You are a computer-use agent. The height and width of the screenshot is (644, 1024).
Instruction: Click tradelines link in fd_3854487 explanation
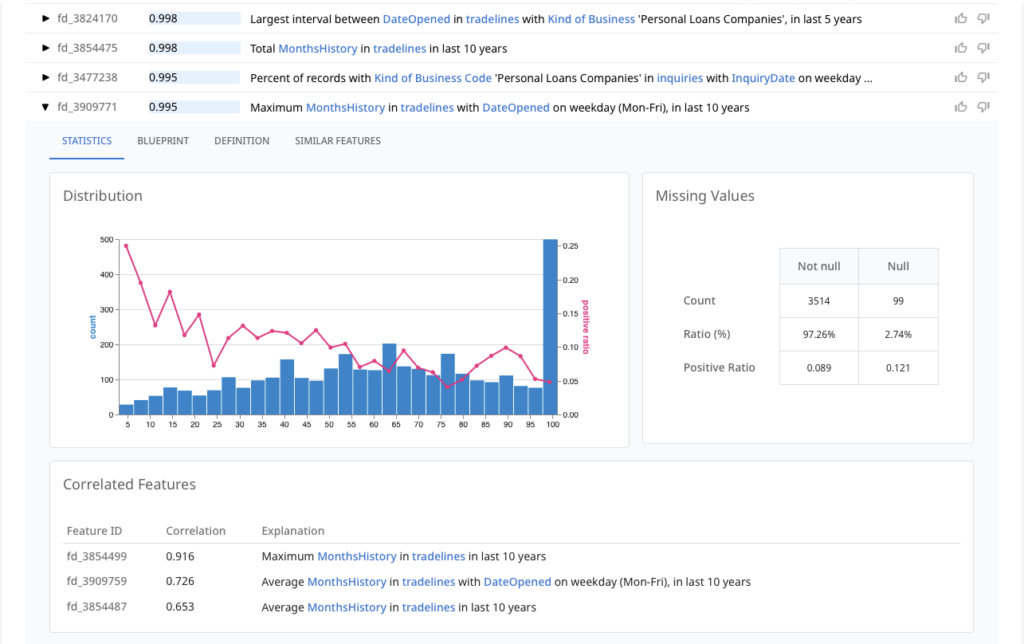428,607
